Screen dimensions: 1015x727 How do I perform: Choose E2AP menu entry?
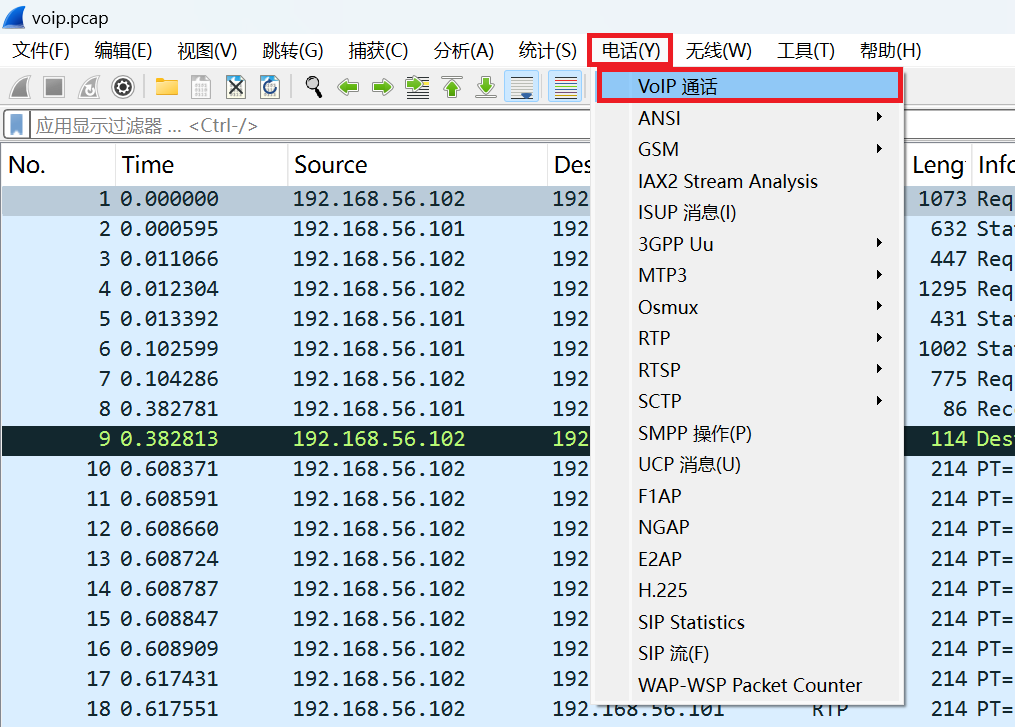tap(749, 559)
